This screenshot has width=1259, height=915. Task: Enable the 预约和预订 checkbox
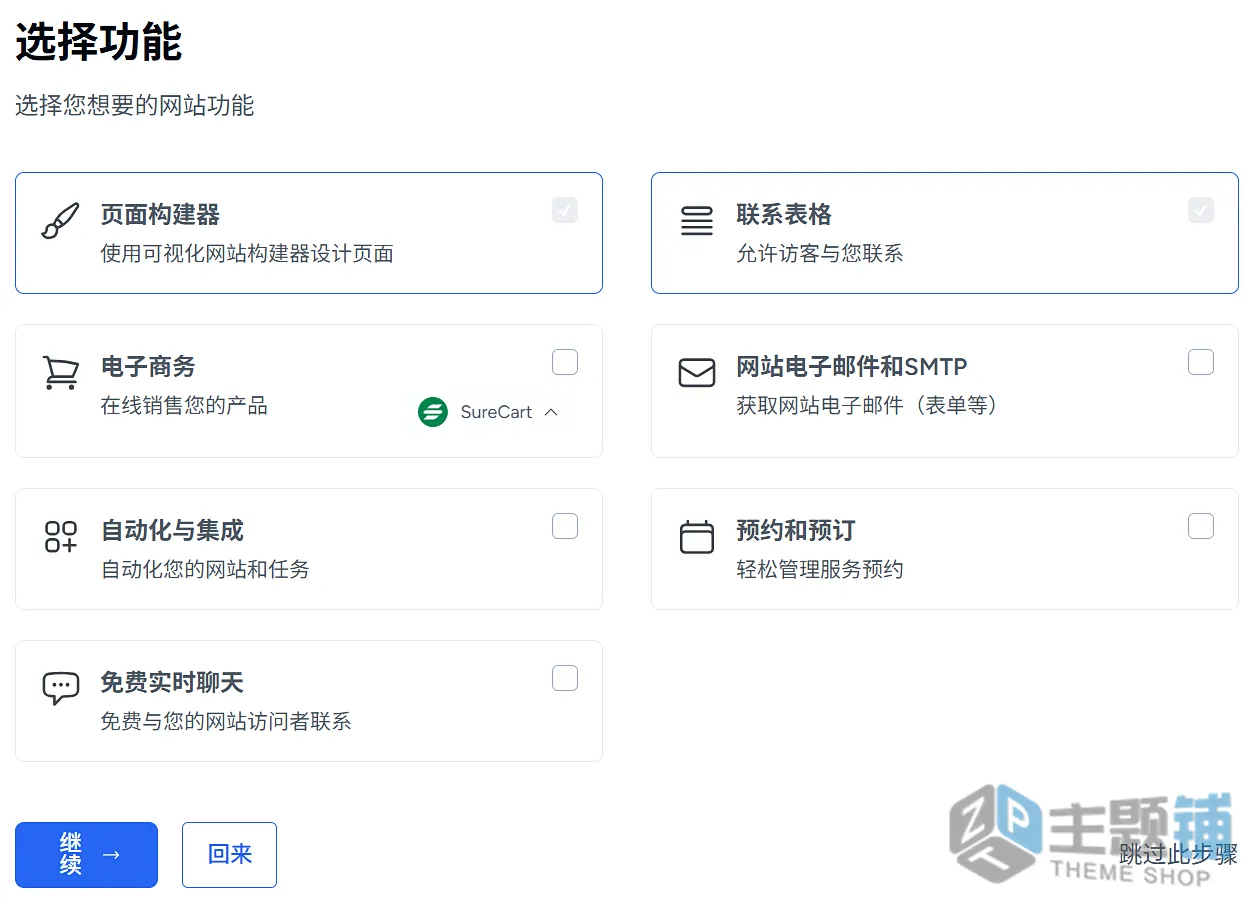click(x=1201, y=526)
